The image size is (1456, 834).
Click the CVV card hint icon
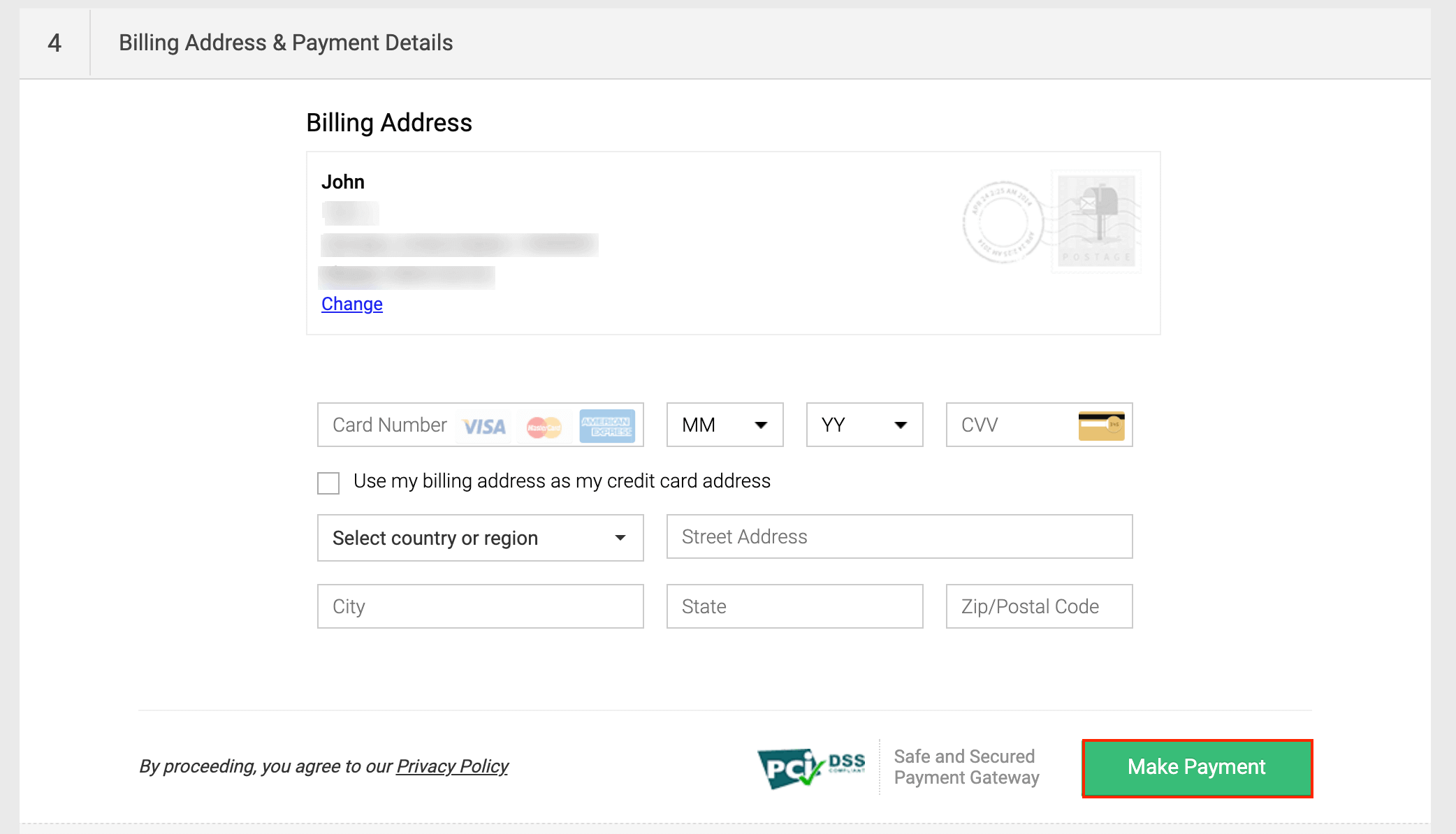coord(1101,425)
